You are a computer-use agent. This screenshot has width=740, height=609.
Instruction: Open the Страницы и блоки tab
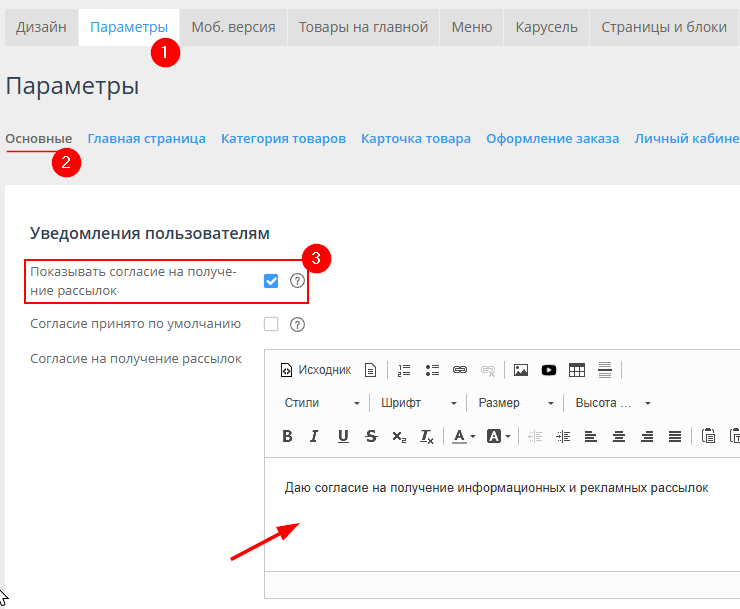664,27
